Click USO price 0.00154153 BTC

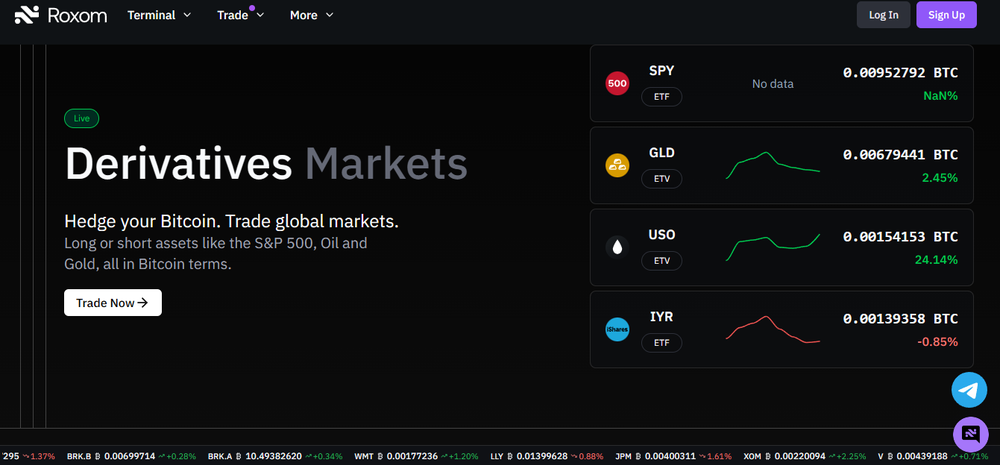pos(901,237)
